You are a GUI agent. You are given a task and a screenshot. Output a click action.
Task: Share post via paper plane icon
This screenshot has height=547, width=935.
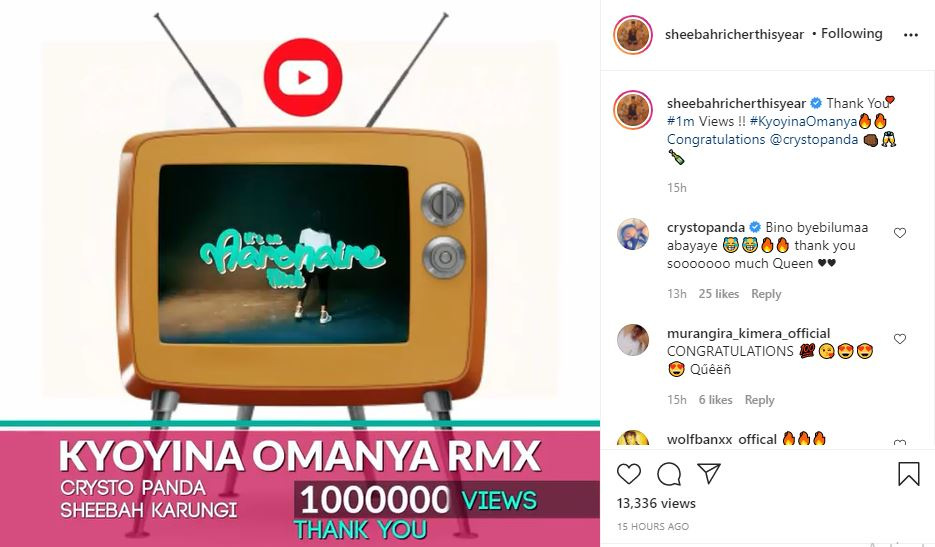tap(709, 473)
